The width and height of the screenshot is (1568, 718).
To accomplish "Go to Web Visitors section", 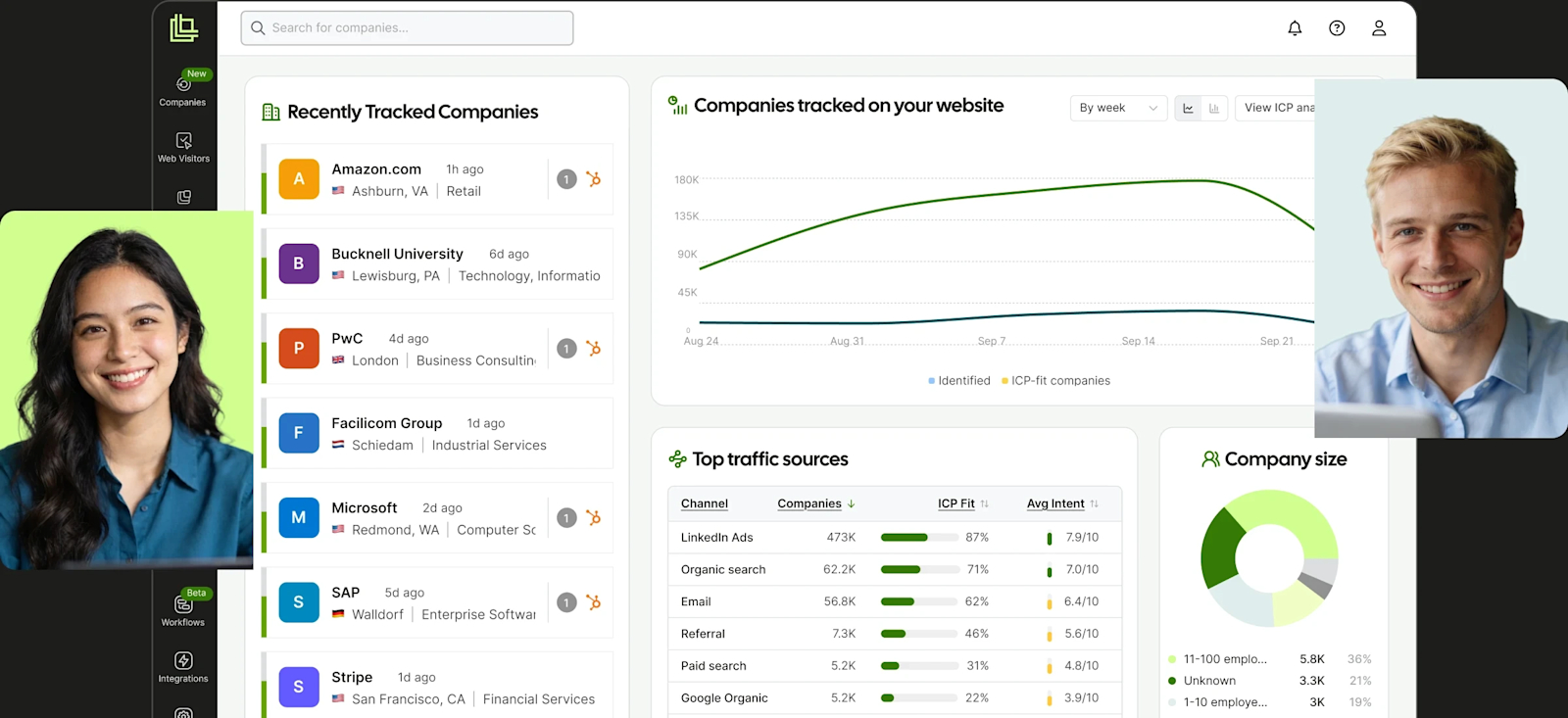I will tap(183, 147).
